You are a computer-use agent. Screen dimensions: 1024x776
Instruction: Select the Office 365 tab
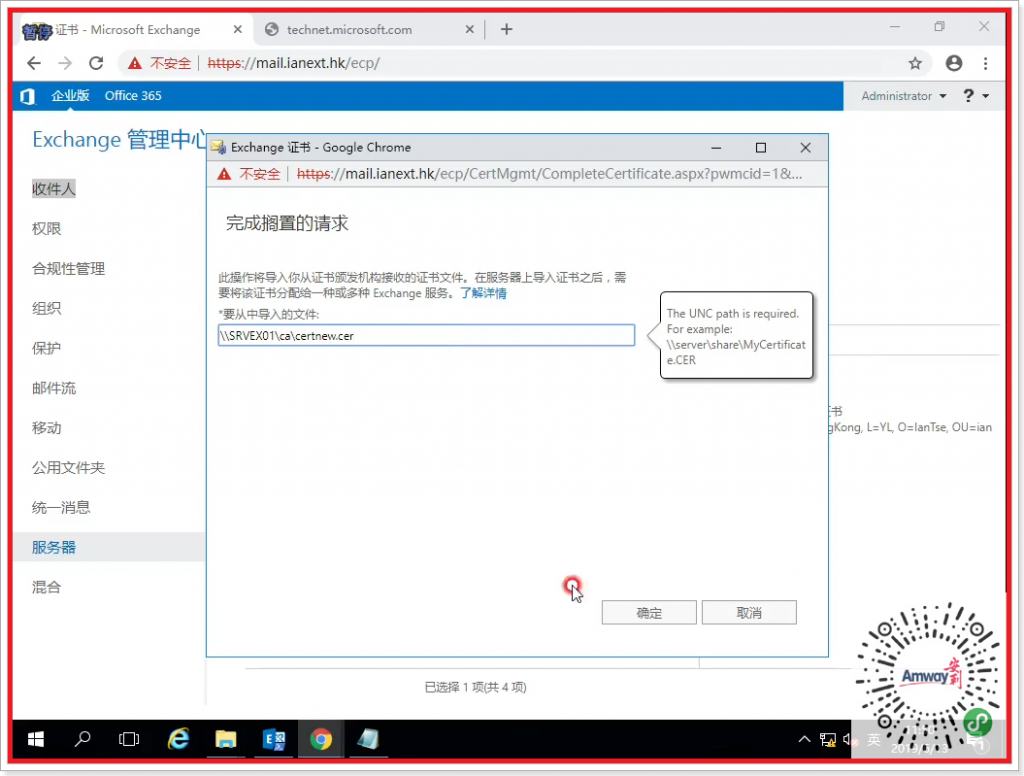(x=133, y=96)
